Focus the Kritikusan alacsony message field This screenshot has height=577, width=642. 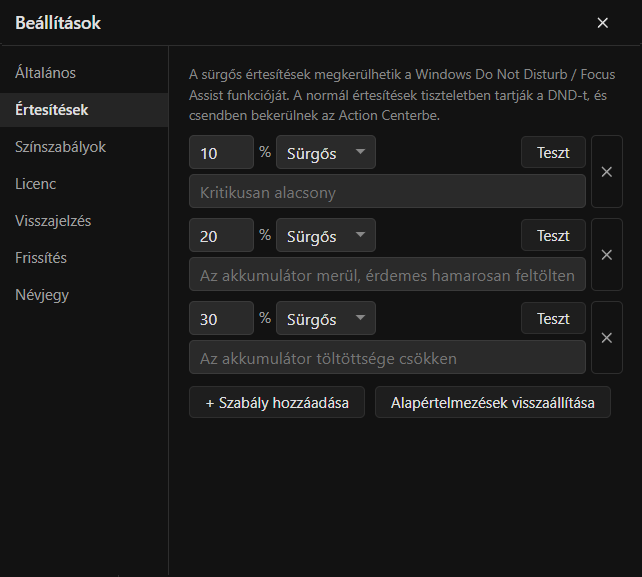pos(387,191)
